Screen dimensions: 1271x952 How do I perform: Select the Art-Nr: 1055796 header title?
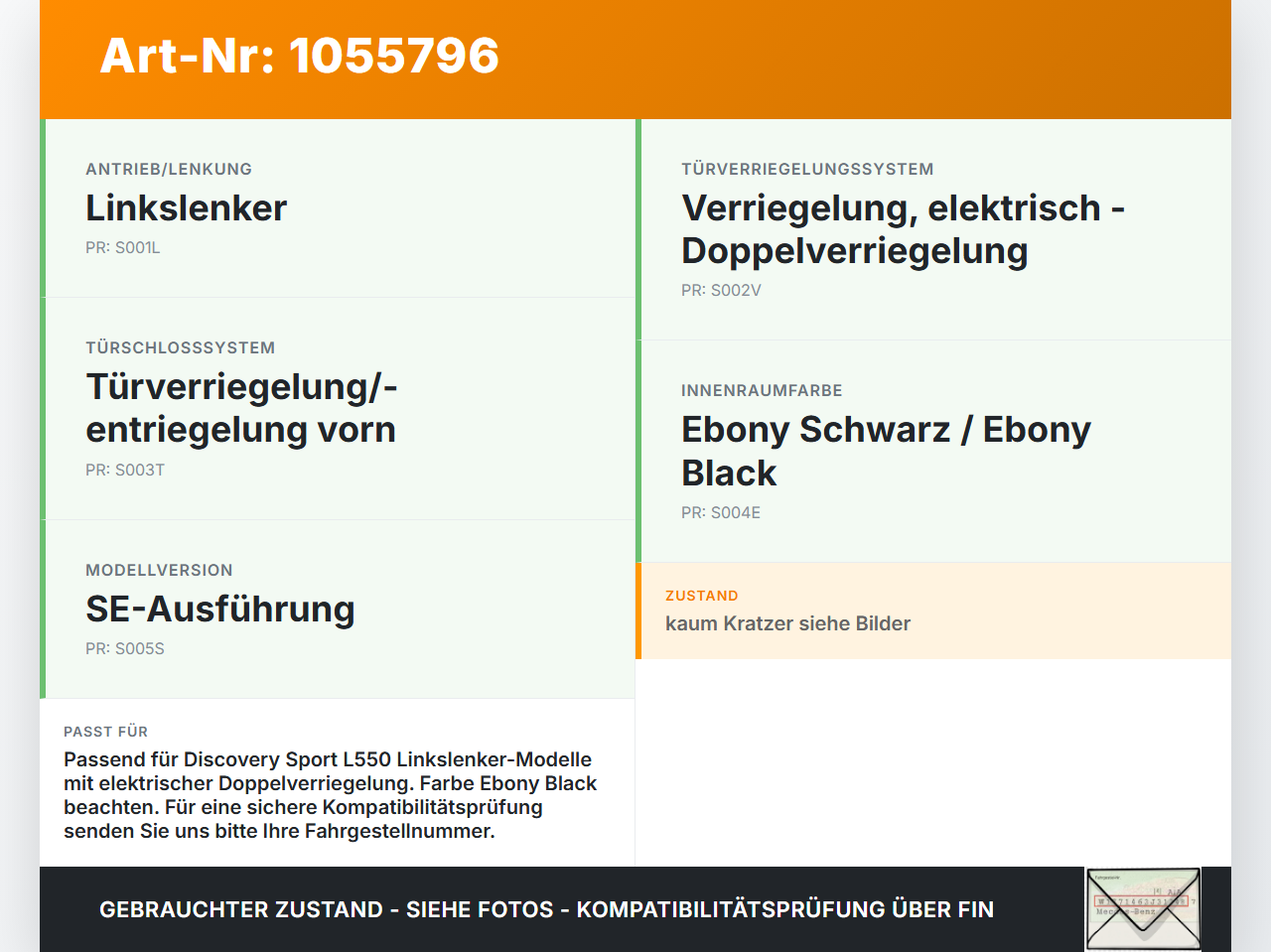[299, 56]
